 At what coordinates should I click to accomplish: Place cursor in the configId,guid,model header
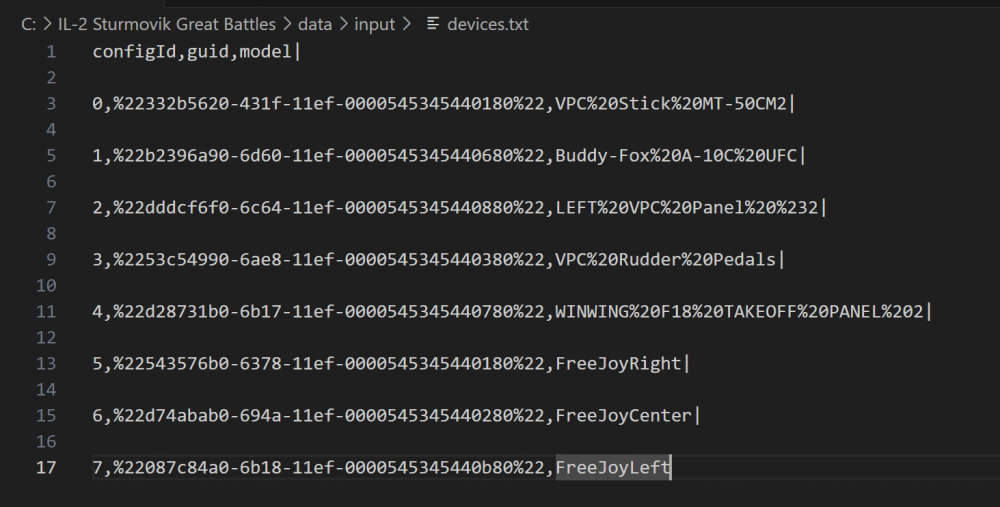[x=192, y=51]
